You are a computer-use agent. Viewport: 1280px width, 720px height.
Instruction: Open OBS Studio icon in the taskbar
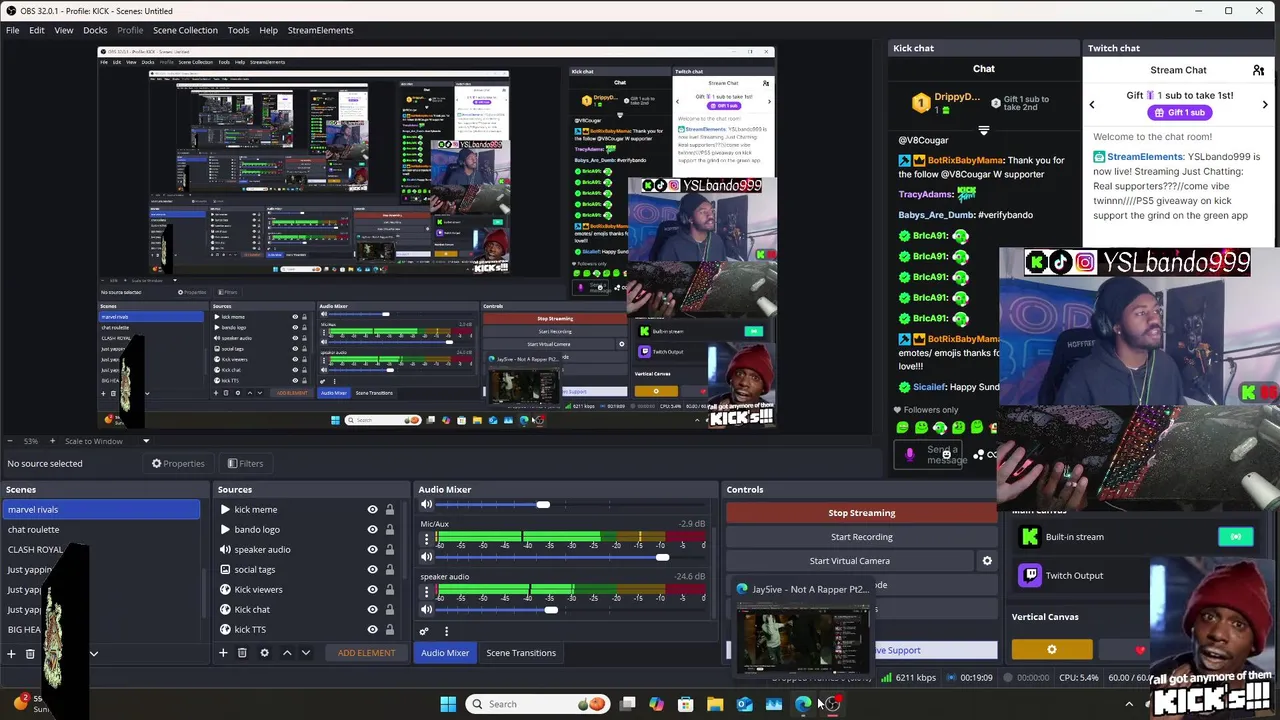pos(832,704)
